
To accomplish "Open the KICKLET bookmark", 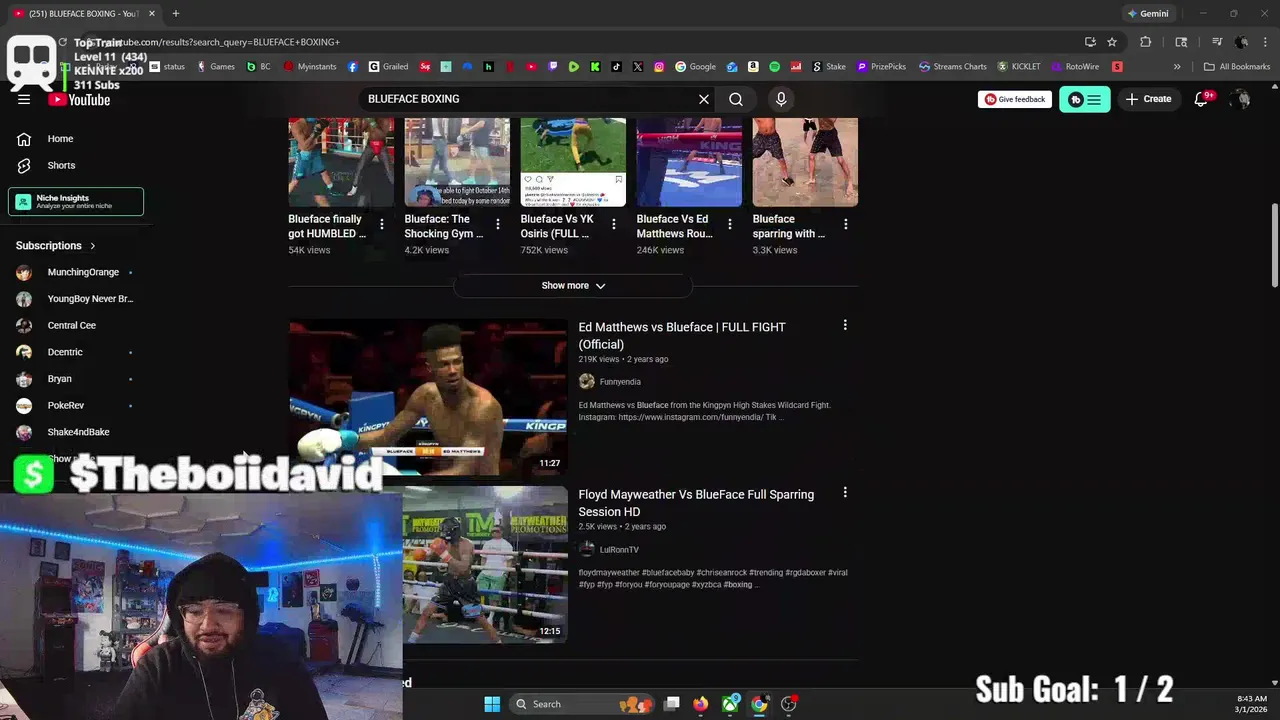I will (x=1019, y=67).
